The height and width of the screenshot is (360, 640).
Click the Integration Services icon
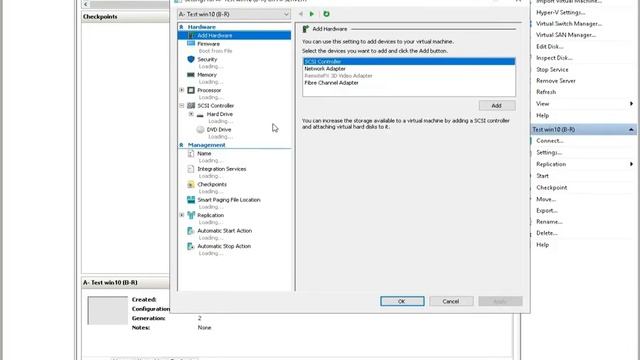coord(191,169)
